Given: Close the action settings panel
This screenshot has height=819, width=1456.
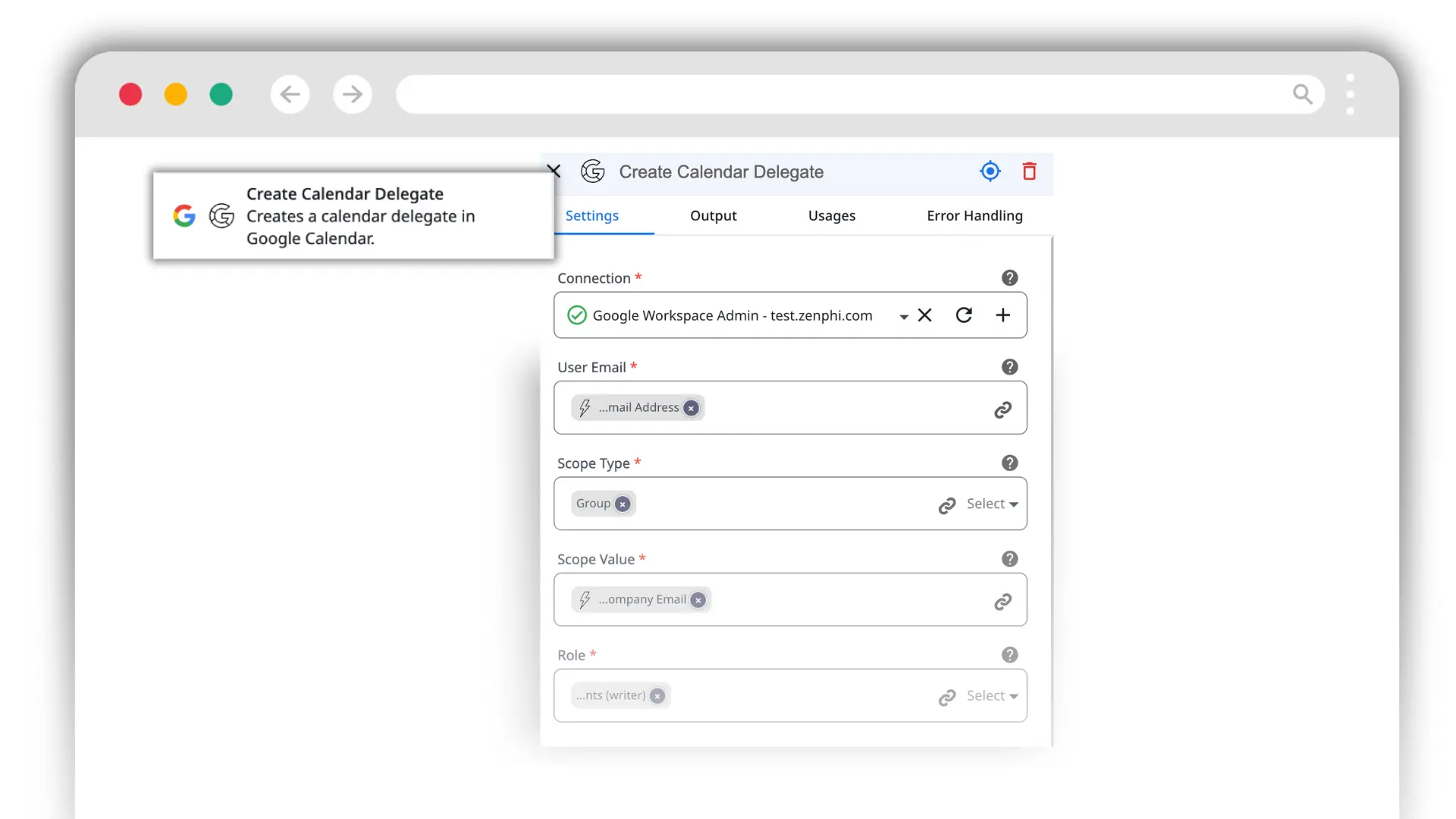Looking at the screenshot, I should point(554,171).
